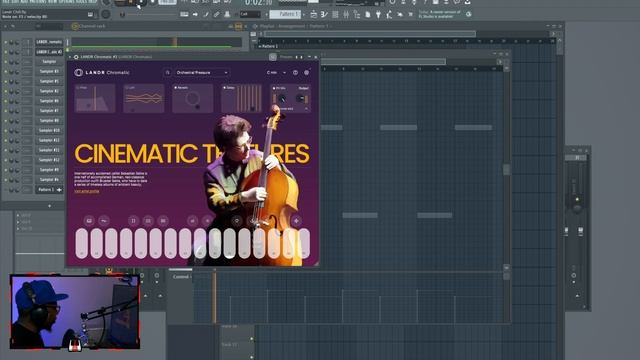Toggle the Dry/Wet module switch
Viewport: 640px width, 360px height.
coord(273,88)
